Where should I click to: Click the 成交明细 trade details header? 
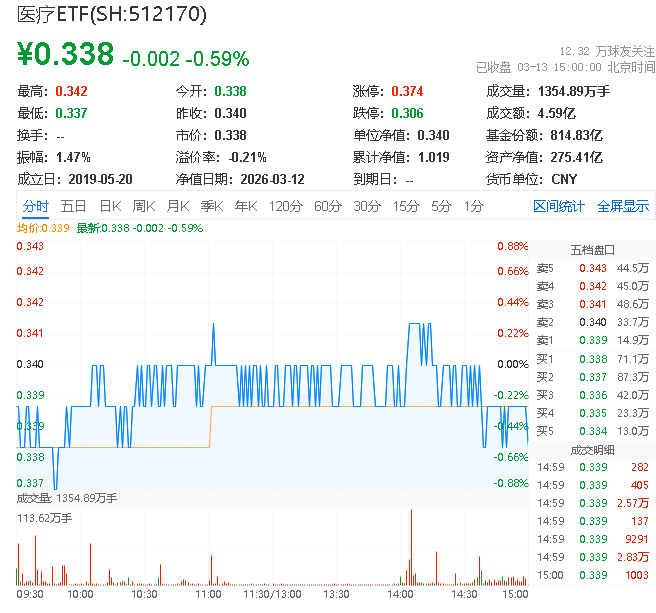click(592, 449)
